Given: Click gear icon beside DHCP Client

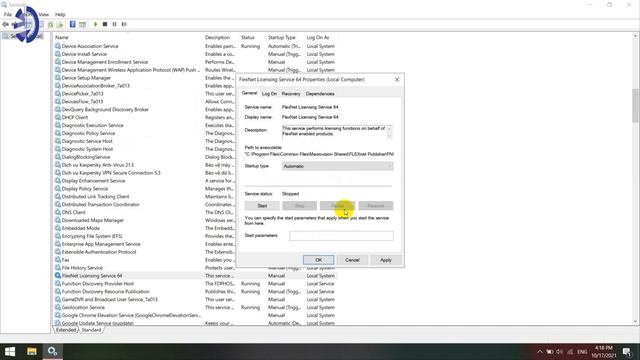Looking at the screenshot, I should tap(58, 117).
